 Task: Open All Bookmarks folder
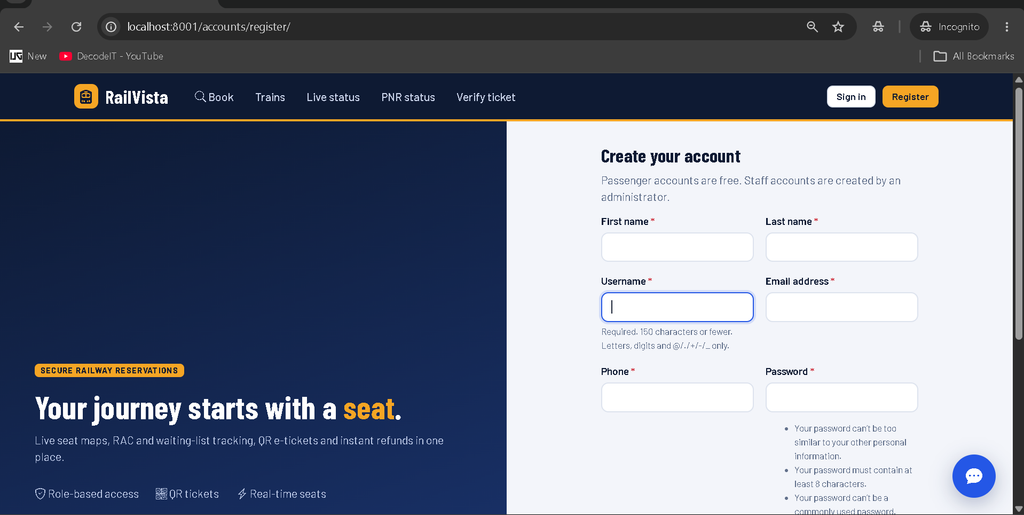pos(974,56)
